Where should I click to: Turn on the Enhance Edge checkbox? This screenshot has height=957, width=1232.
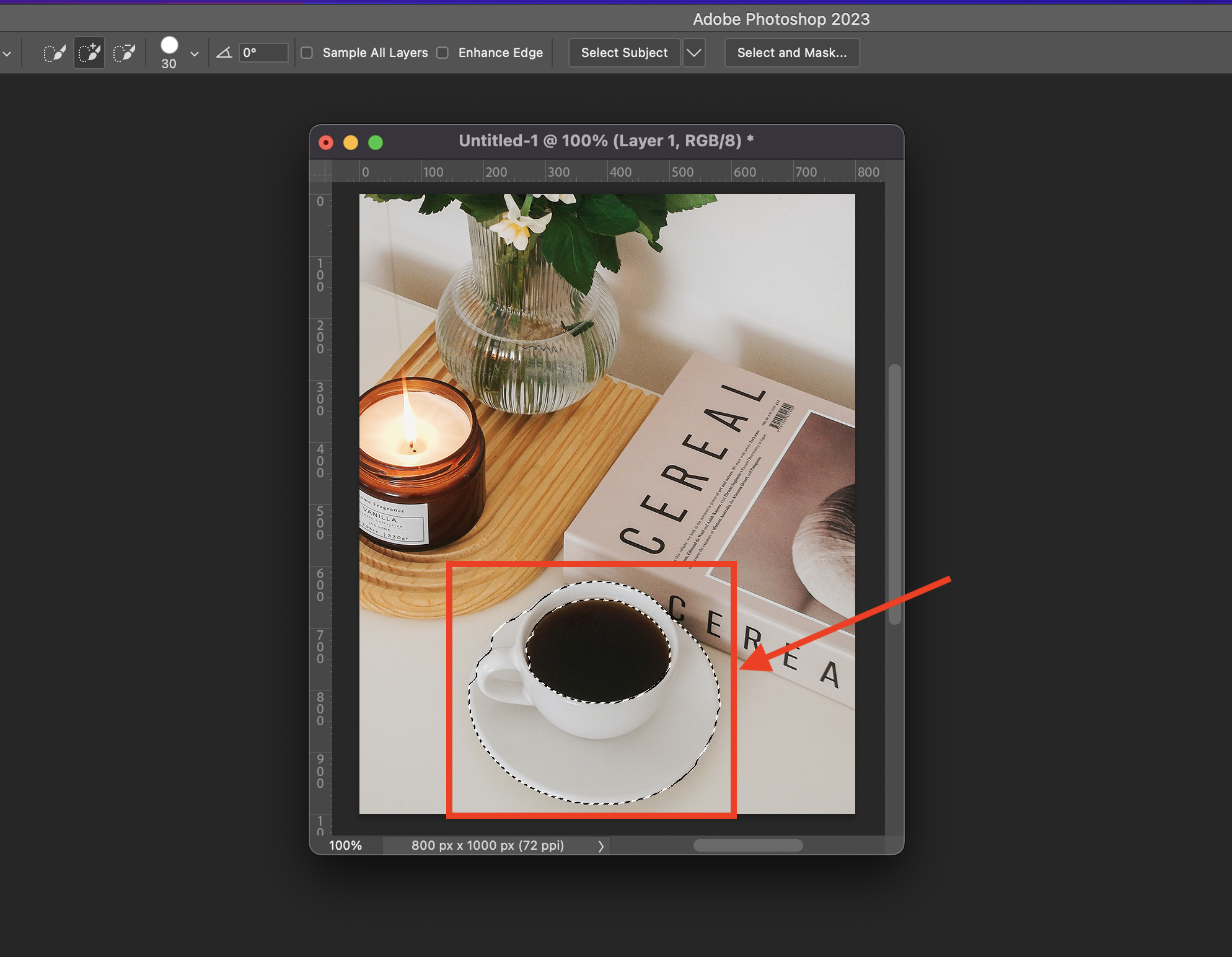click(442, 53)
